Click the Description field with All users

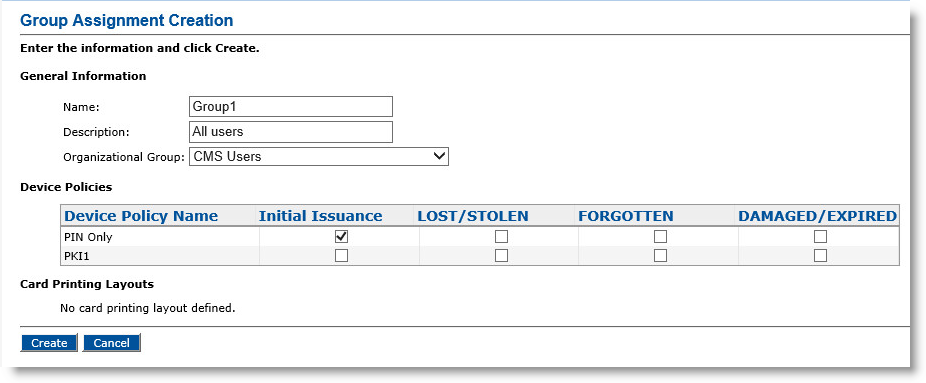coord(291,132)
